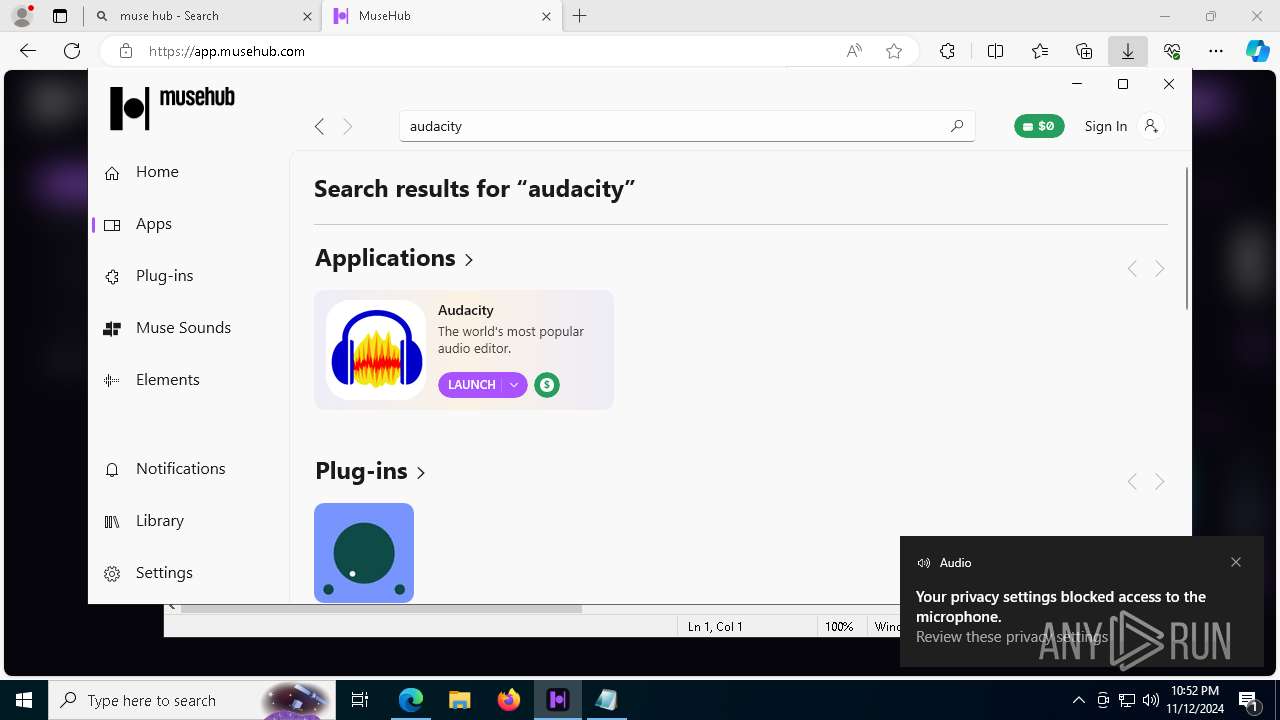Click the musehub logo
The width and height of the screenshot is (1280, 720).
[x=172, y=108]
